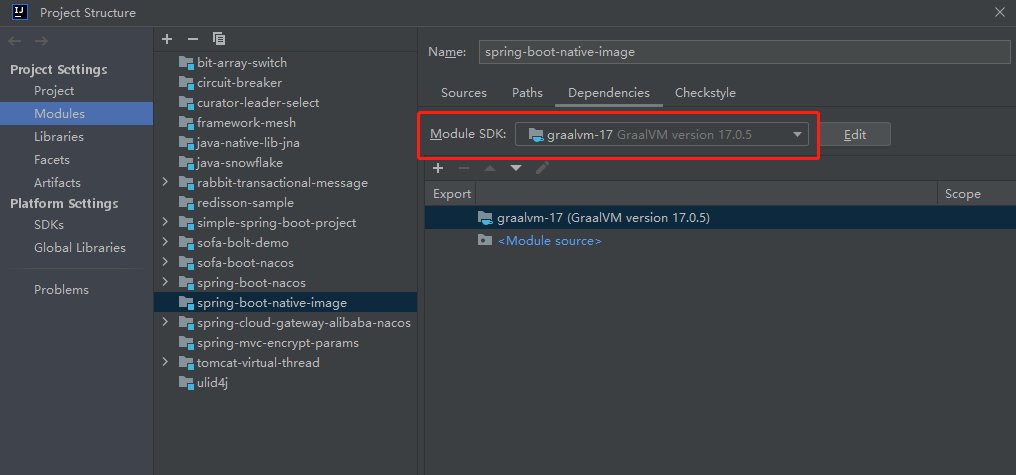1016x475 pixels.
Task: Click the Export column header
Action: click(452, 194)
